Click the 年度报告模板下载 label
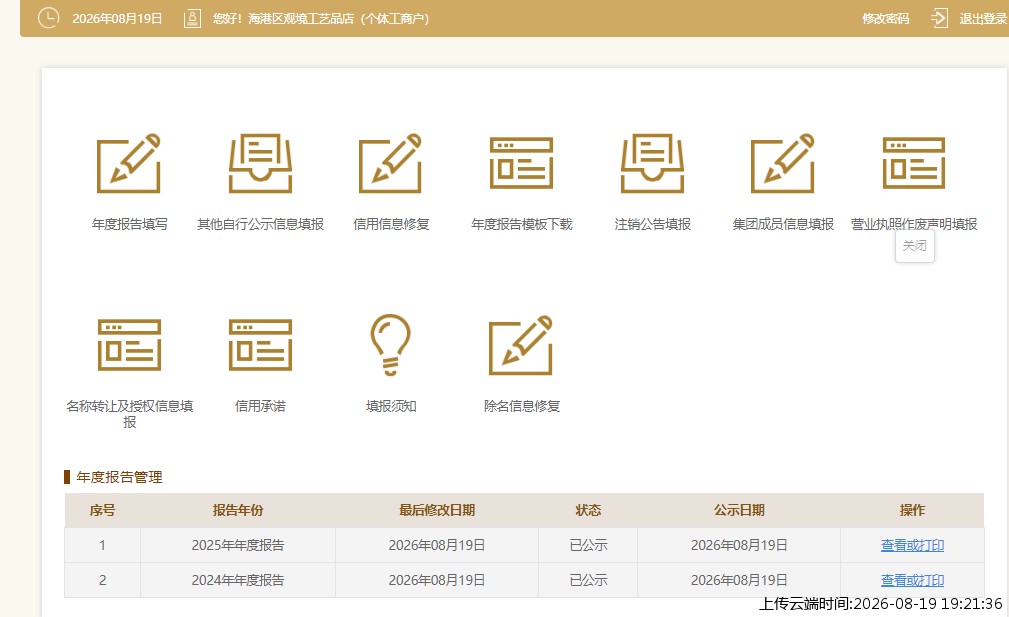 click(x=522, y=224)
